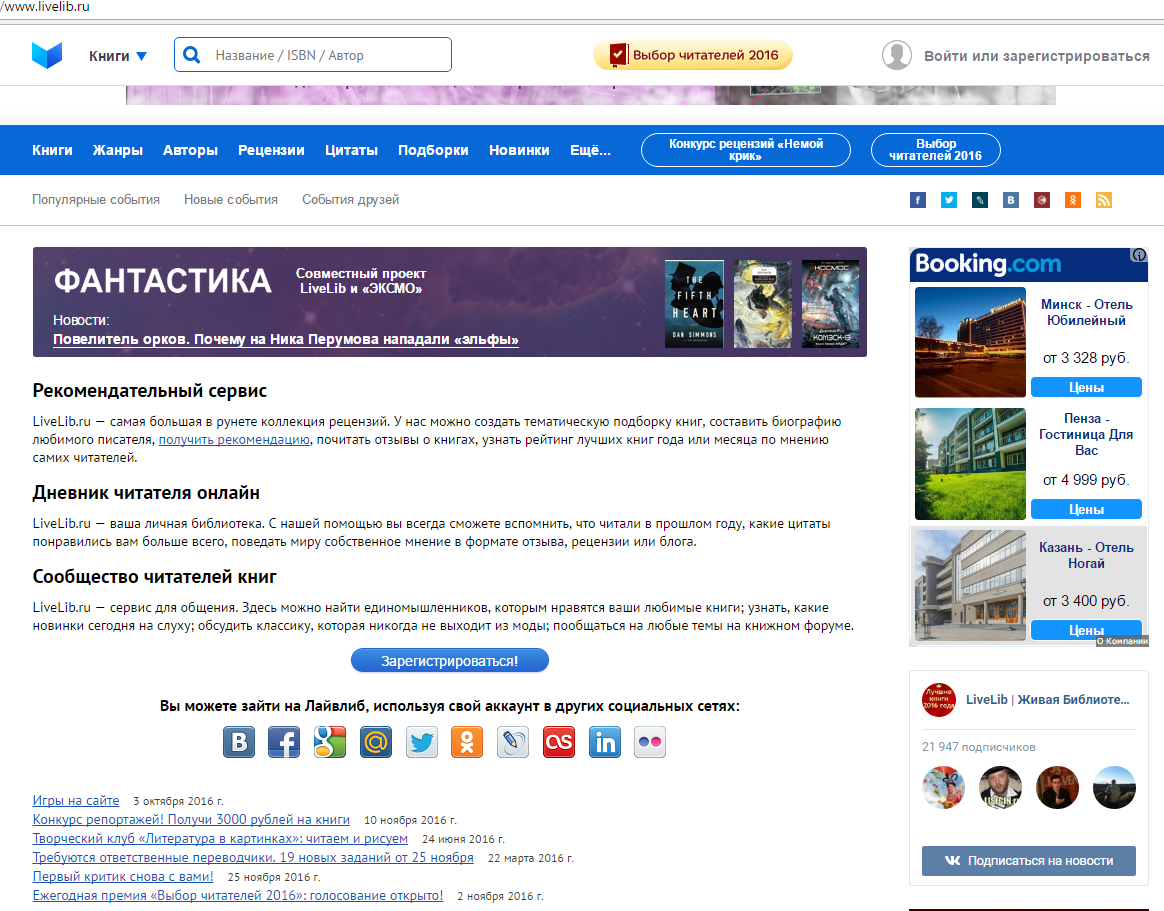Viewport: 1164px width, 911px height.
Task: Click the small dark red round share icon
Action: click(1042, 200)
